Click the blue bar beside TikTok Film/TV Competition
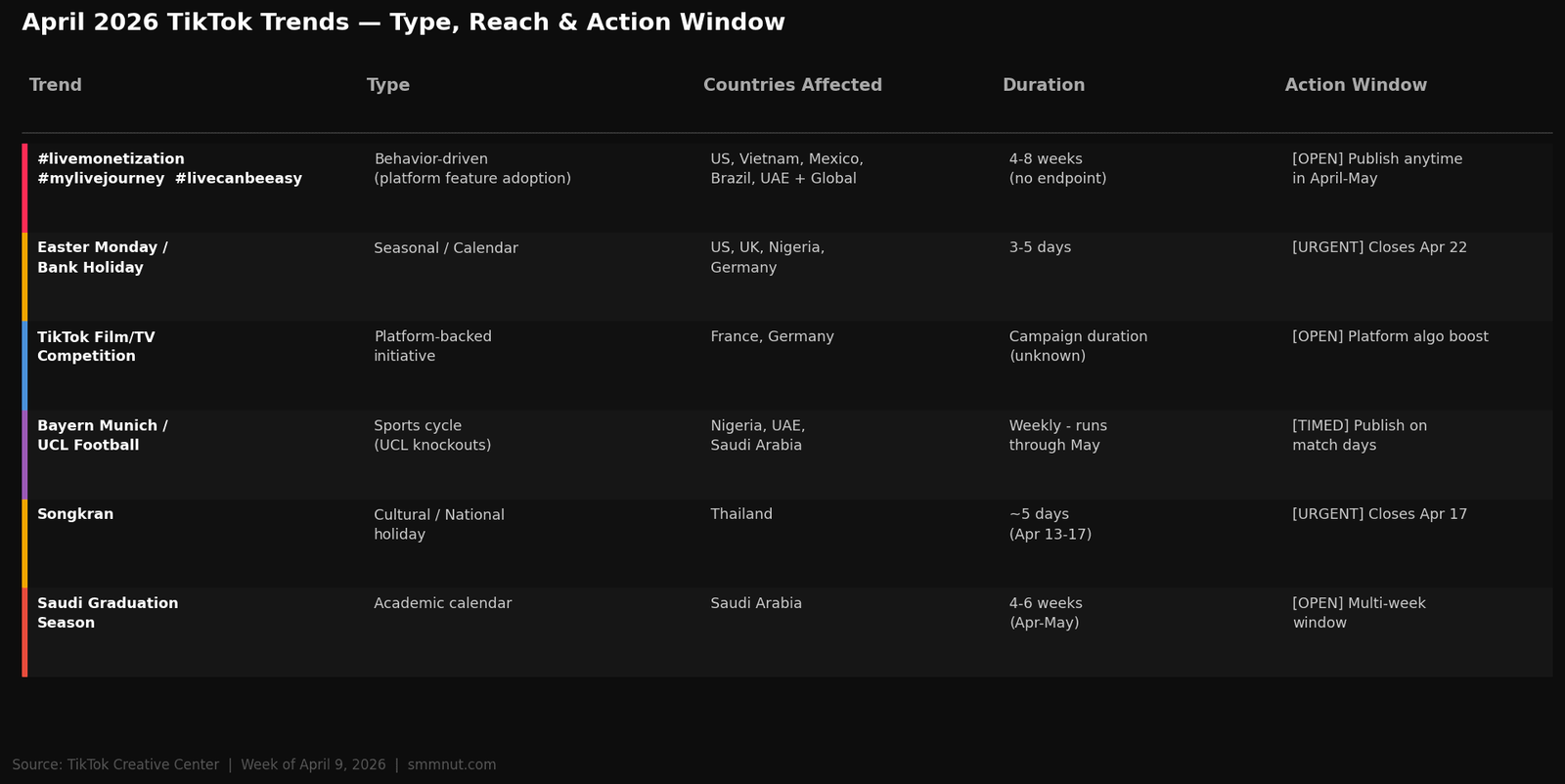 pyautogui.click(x=24, y=366)
